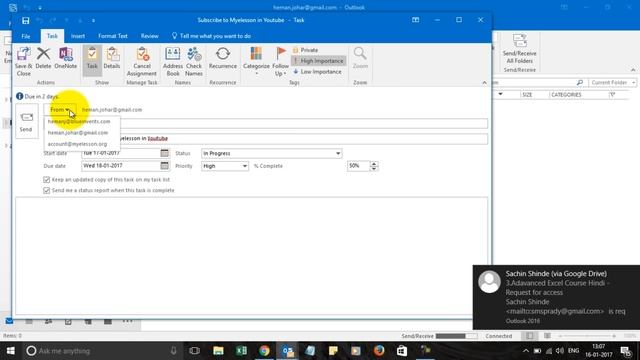This screenshot has width=640, height=360.
Task: Toggle High Importance tag
Action: coord(319,61)
